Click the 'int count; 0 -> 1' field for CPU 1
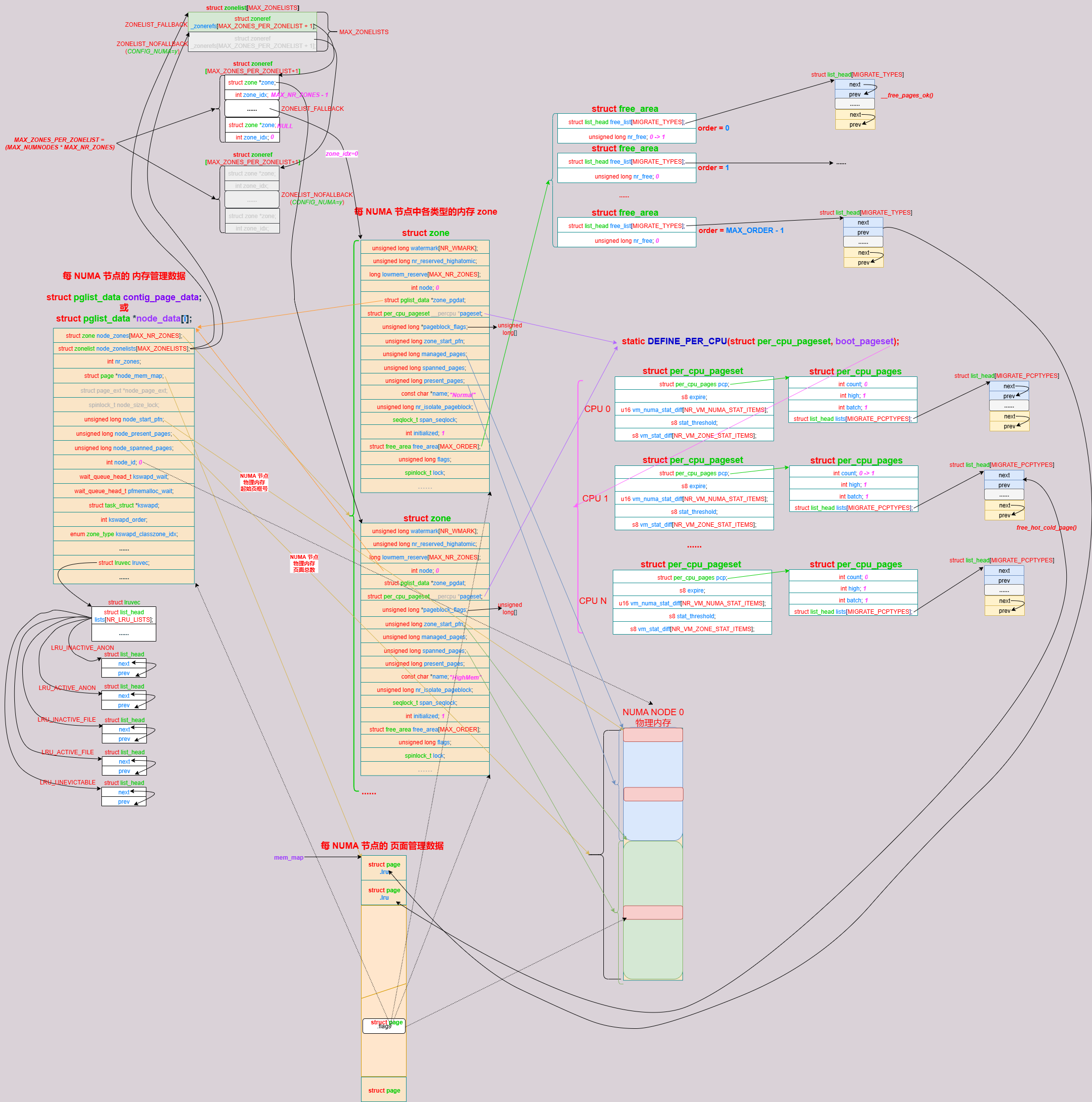 (x=853, y=473)
